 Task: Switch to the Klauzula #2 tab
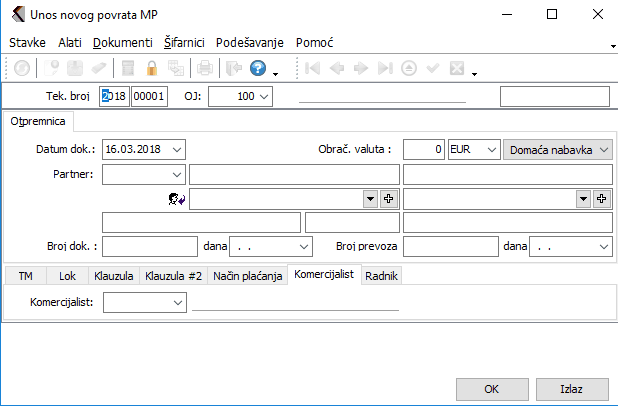point(172,275)
